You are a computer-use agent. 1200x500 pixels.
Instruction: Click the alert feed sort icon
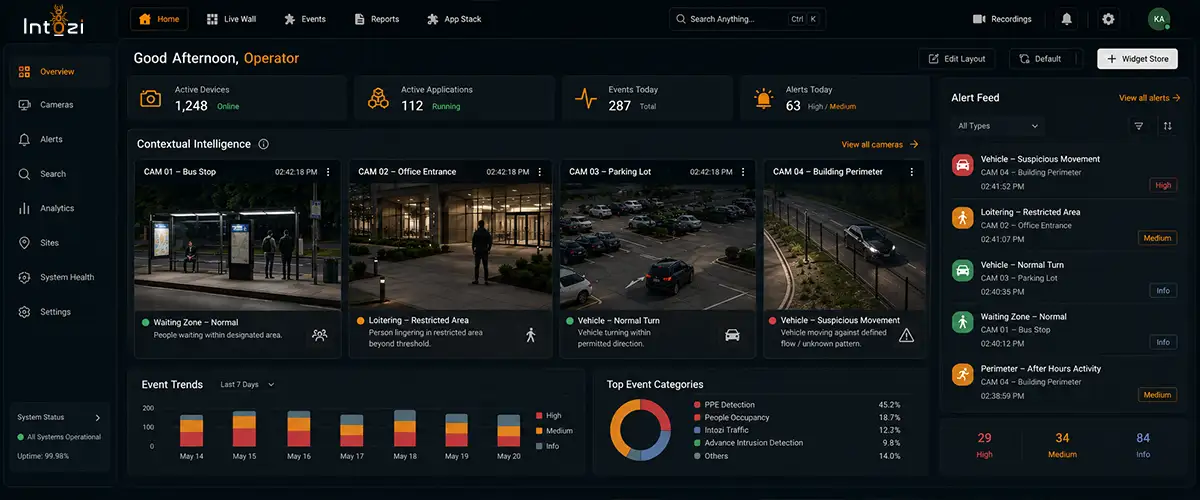click(x=1167, y=126)
